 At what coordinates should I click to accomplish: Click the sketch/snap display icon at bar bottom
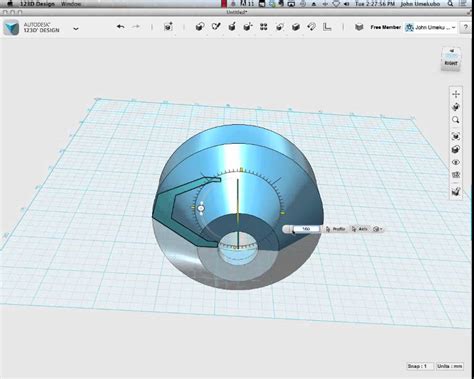[456, 191]
